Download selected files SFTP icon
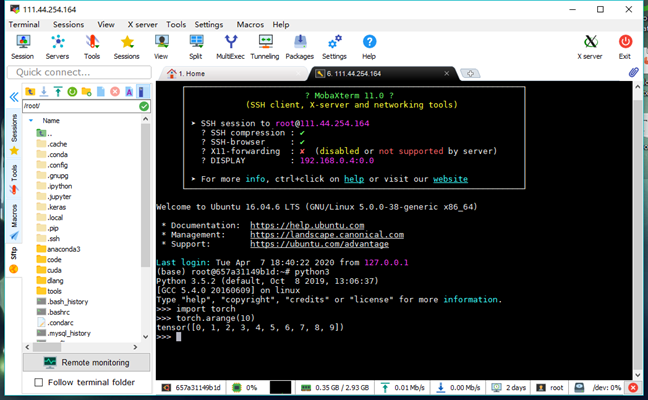 tap(44, 91)
